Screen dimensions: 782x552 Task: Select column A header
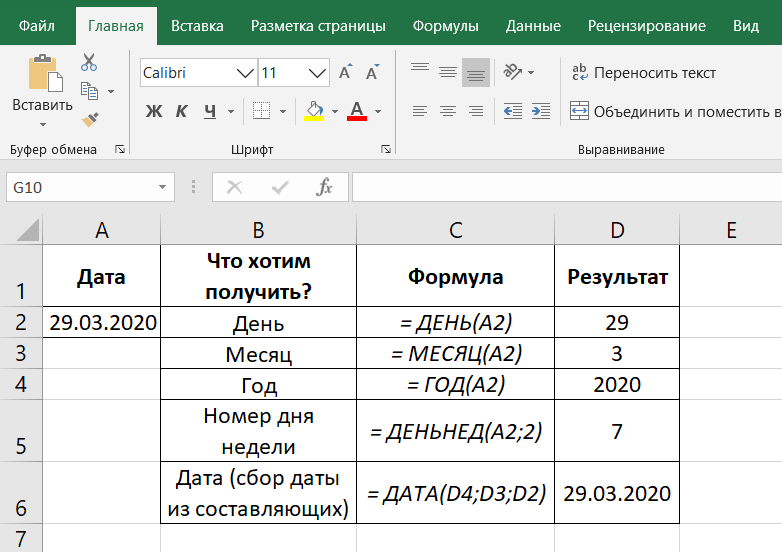[102, 230]
